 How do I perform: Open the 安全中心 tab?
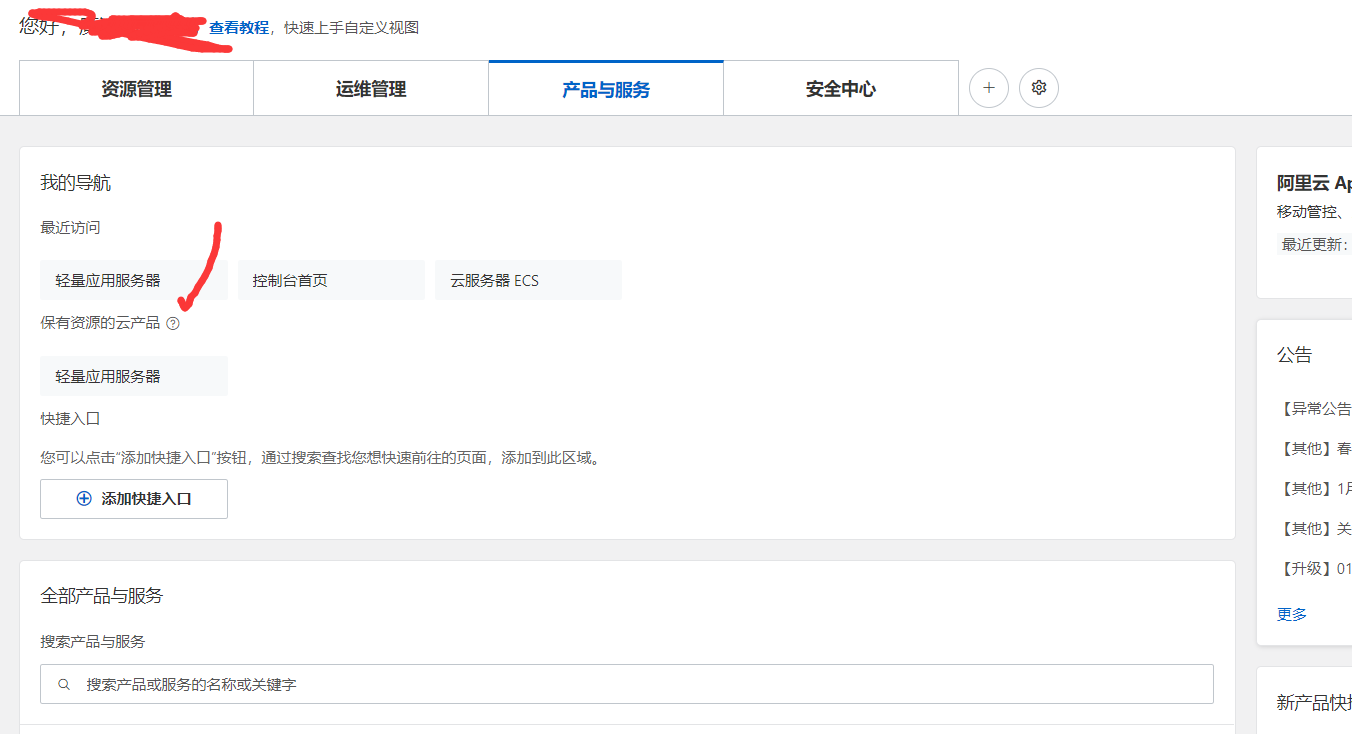coord(841,89)
